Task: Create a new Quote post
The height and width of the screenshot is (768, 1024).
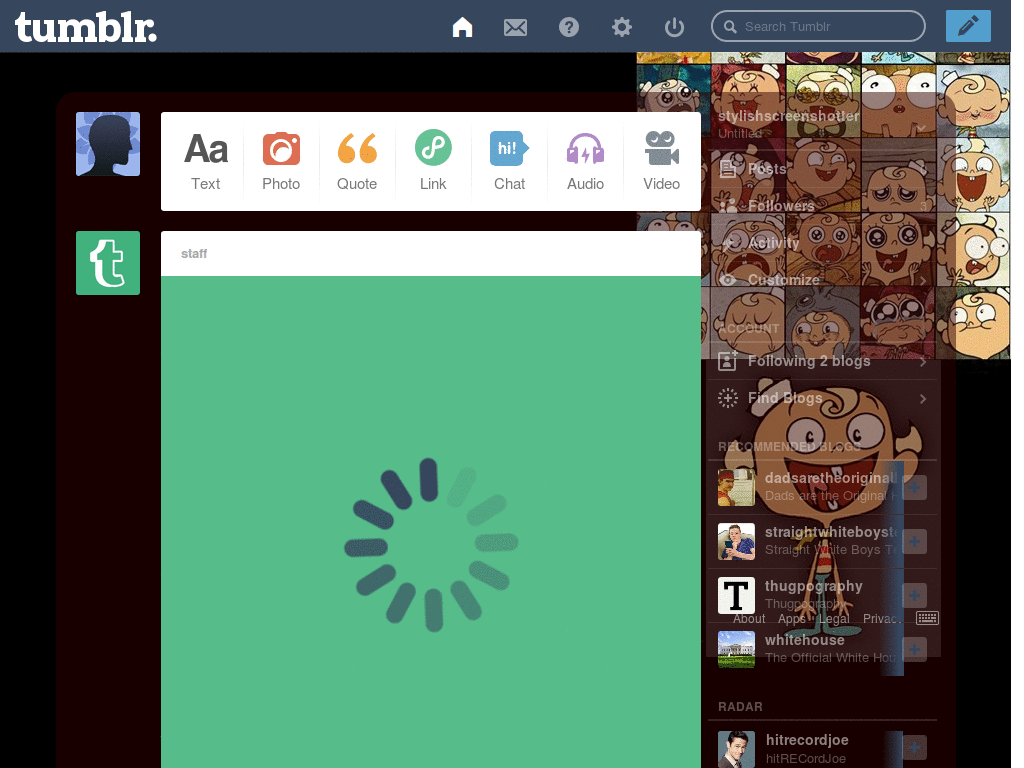Action: 357,161
